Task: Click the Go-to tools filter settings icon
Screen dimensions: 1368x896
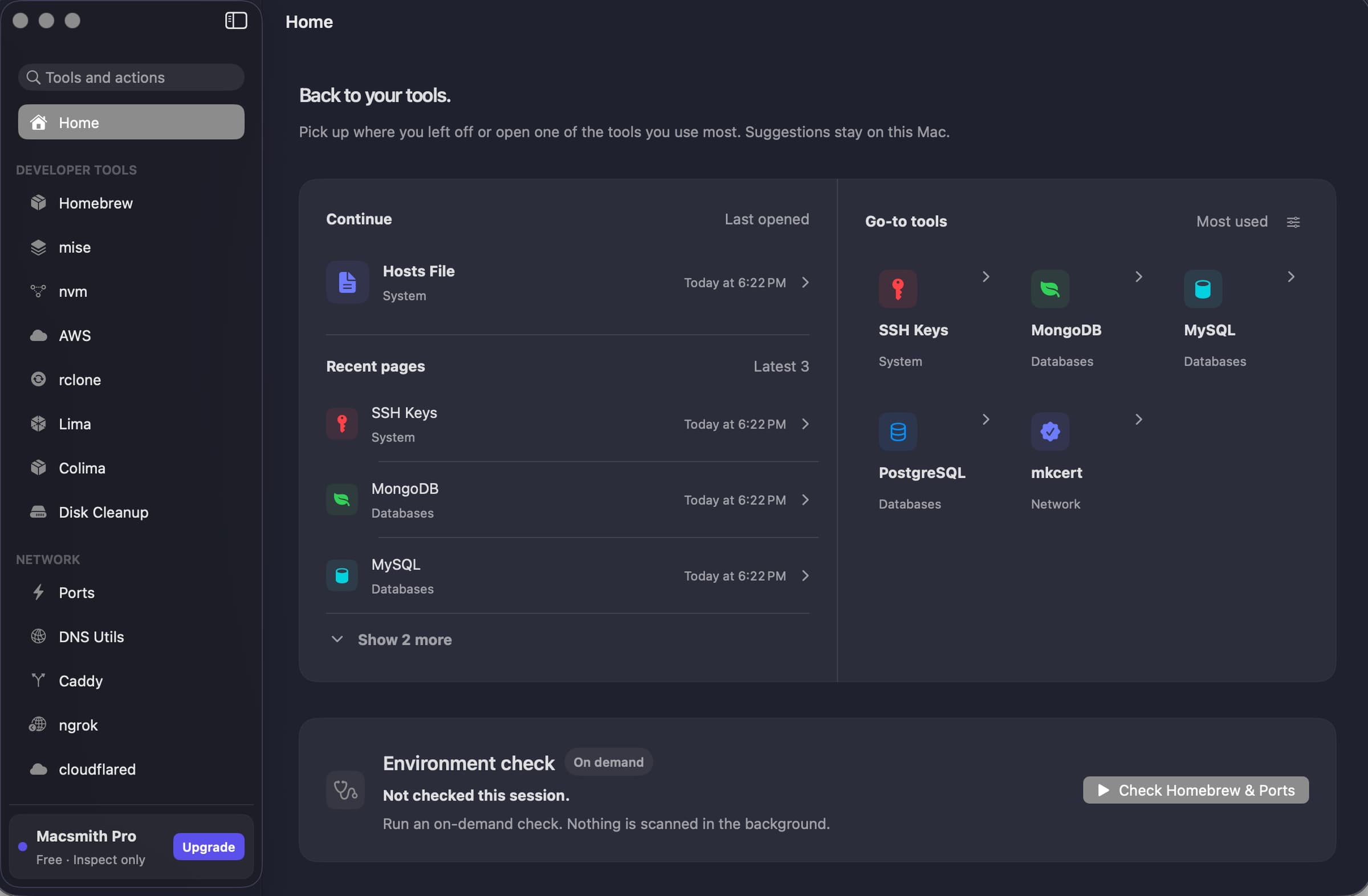Action: [1293, 222]
